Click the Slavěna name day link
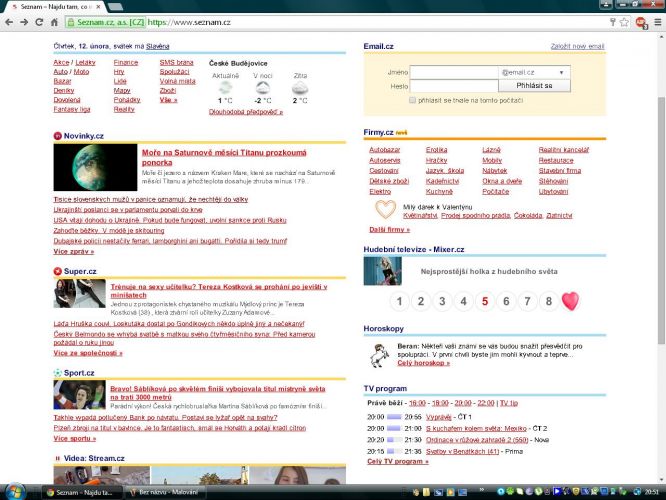 (x=158, y=46)
